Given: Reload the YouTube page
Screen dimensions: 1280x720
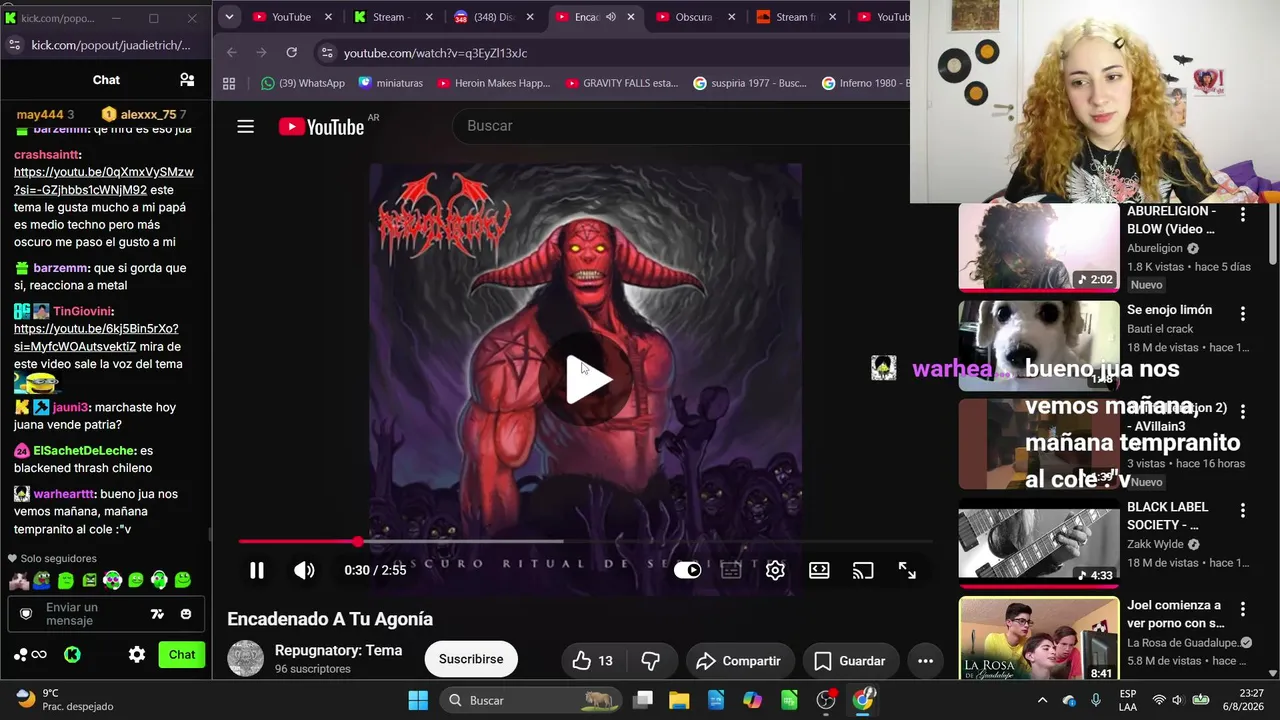Looking at the screenshot, I should point(291,53).
